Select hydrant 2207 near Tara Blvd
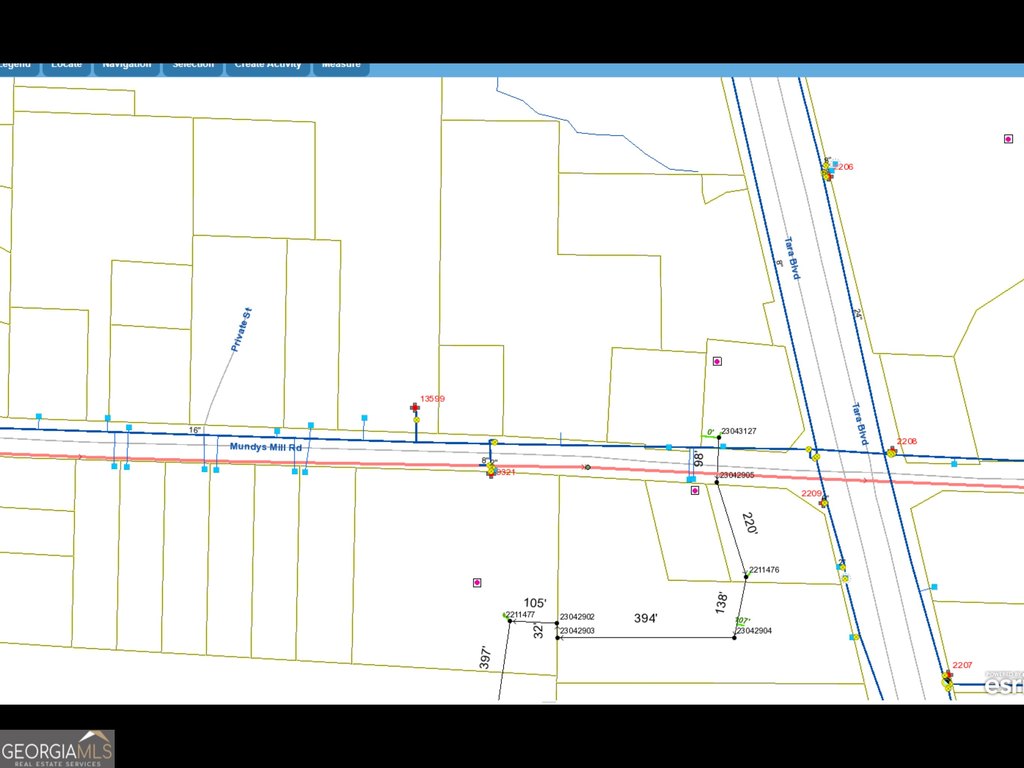 947,677
